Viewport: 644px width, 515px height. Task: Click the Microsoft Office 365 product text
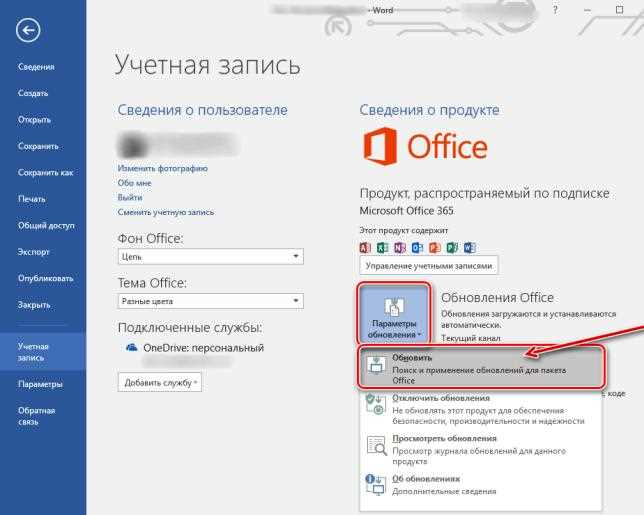407,211
